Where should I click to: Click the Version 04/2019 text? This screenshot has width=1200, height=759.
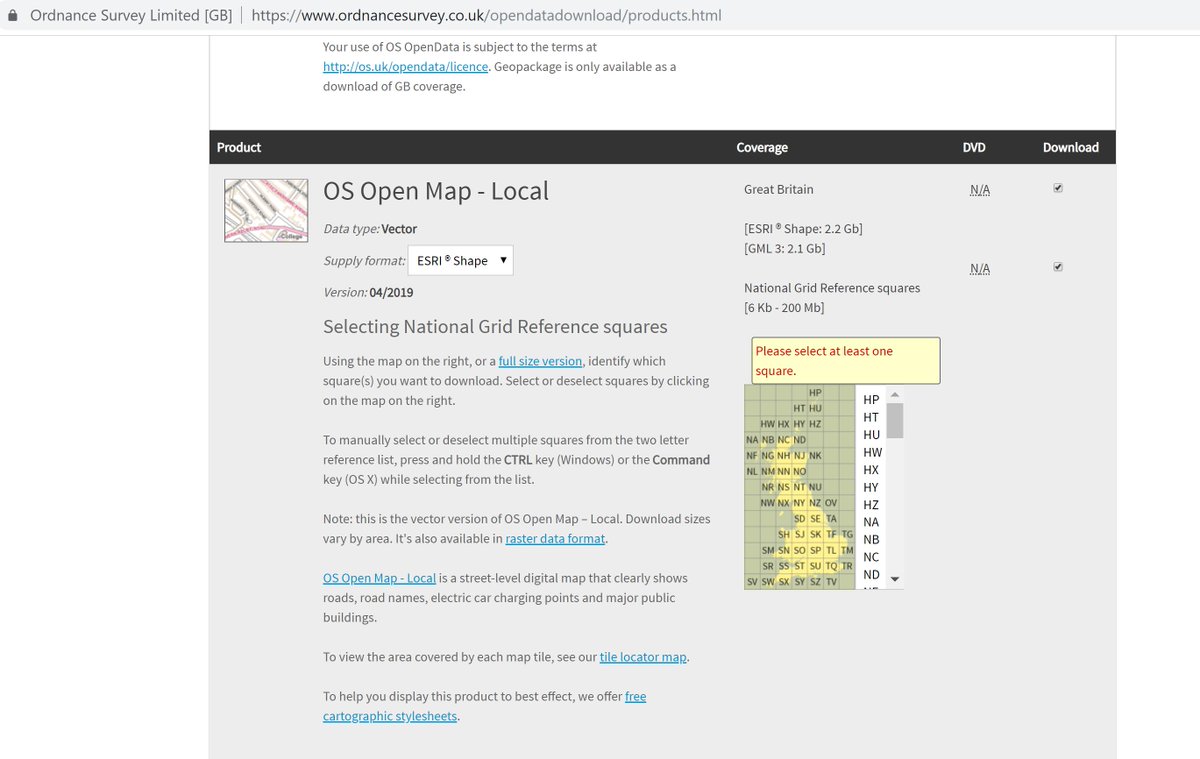tap(368, 292)
